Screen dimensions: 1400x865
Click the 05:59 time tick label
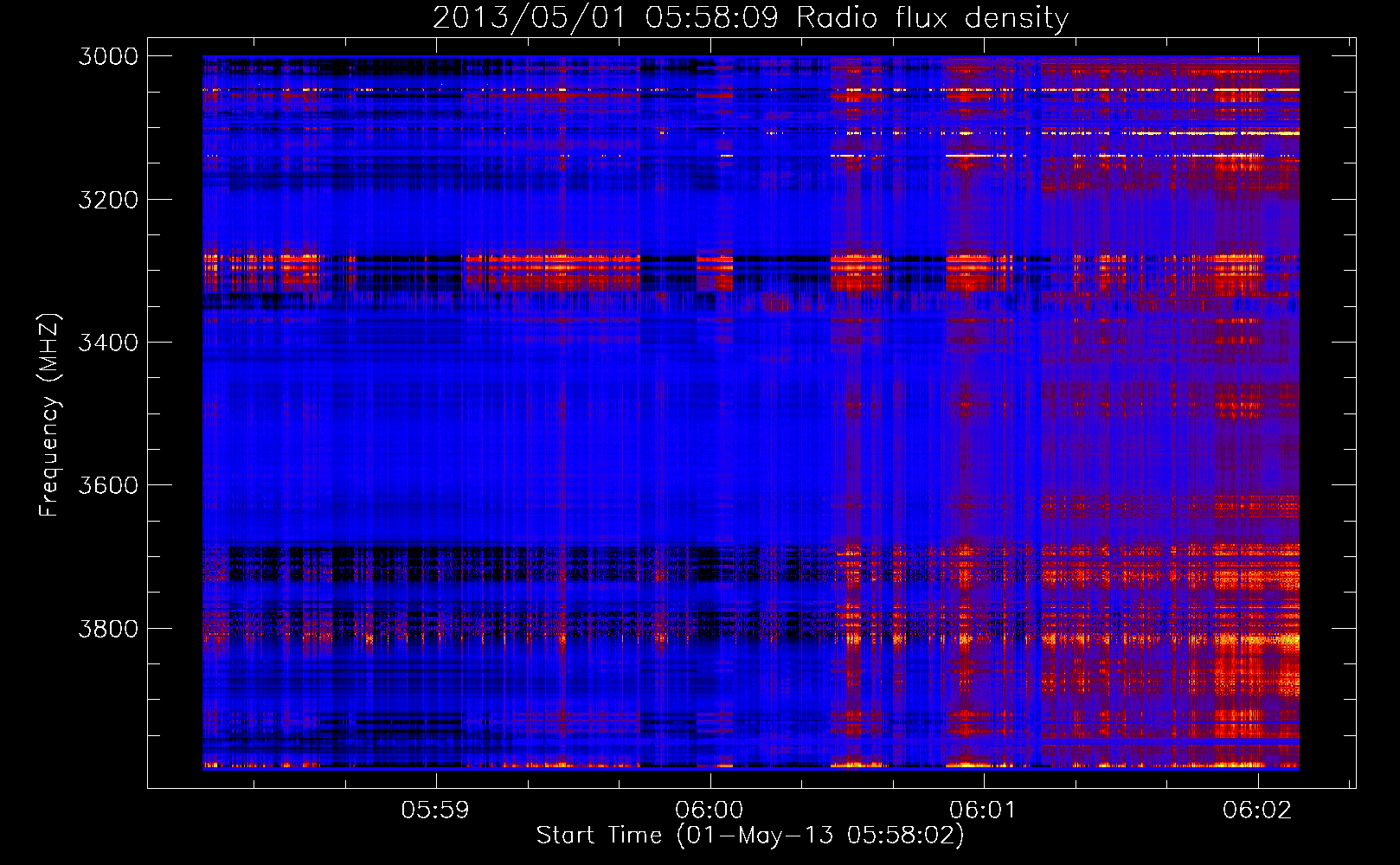435,810
